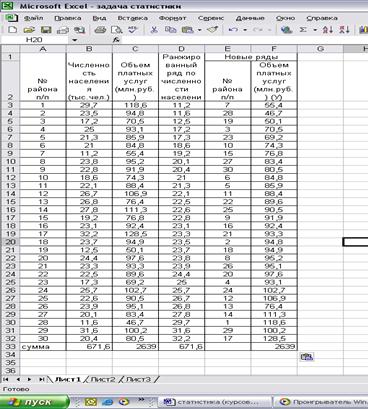Expand the Paste options dropdown arrow
Viewport: 368px width, 409px height.
point(199,30)
